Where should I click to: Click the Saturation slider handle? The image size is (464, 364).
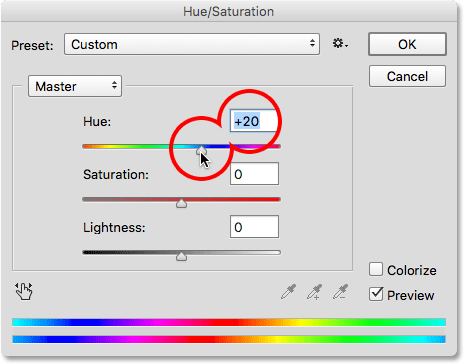tap(181, 203)
